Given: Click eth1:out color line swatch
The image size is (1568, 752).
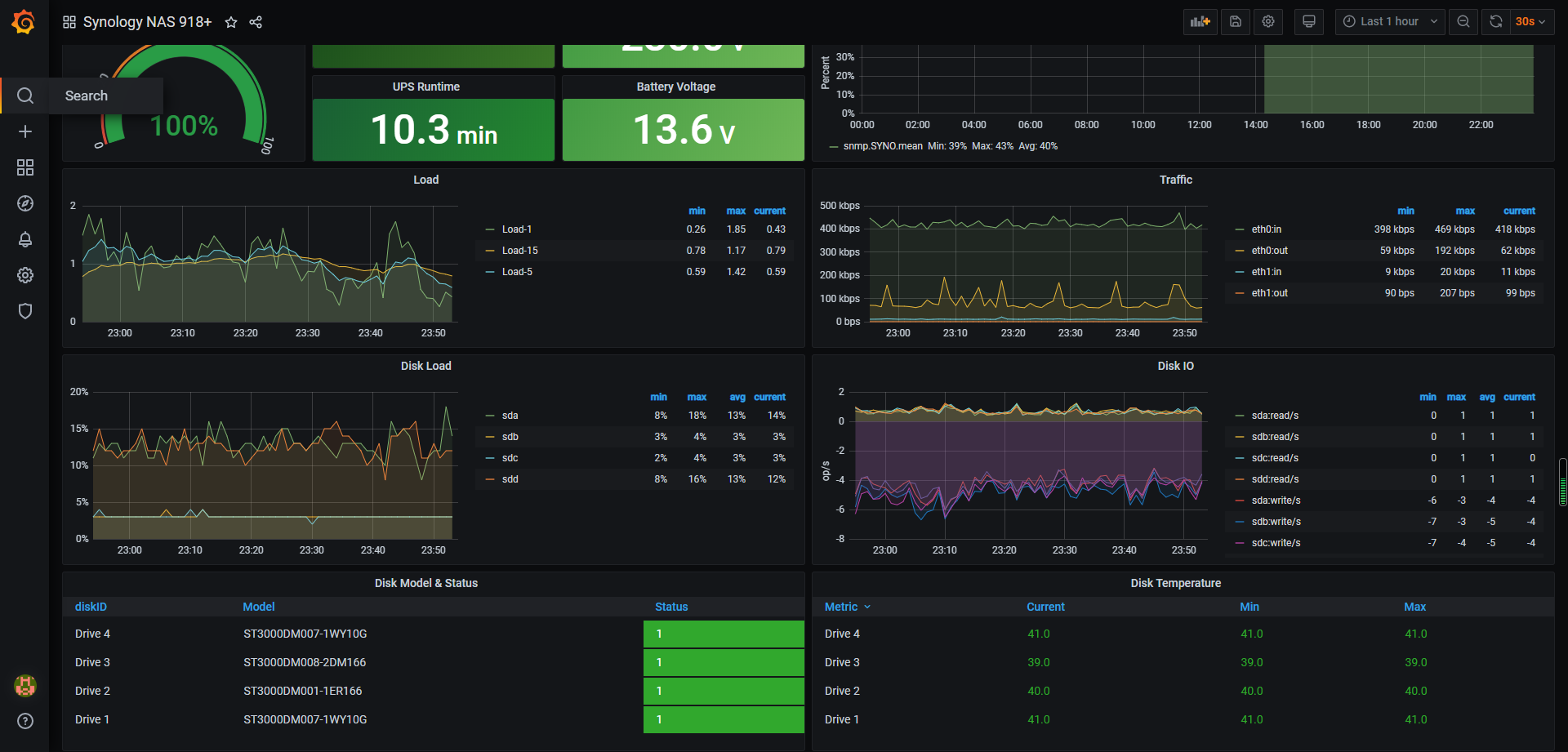Looking at the screenshot, I should [x=1240, y=293].
